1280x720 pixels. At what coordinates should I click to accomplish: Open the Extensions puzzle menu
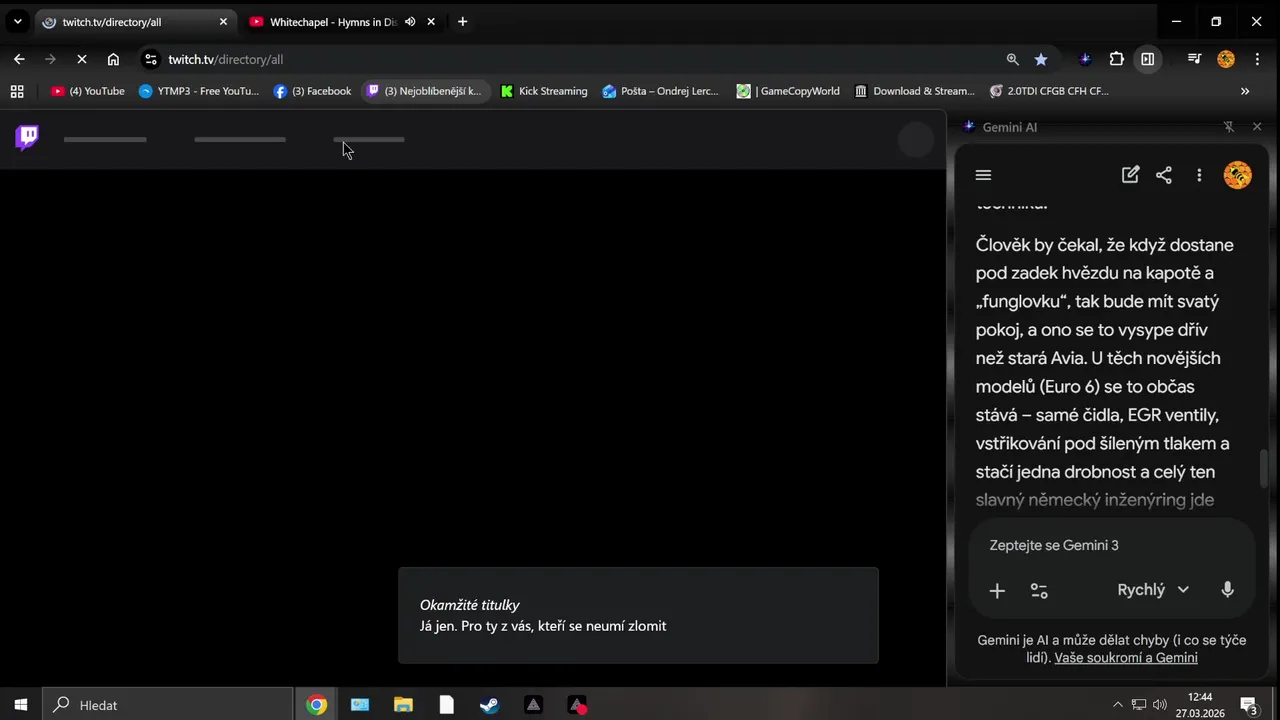click(x=1117, y=59)
